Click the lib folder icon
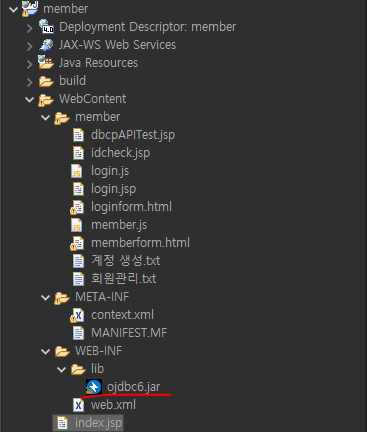 (78, 369)
